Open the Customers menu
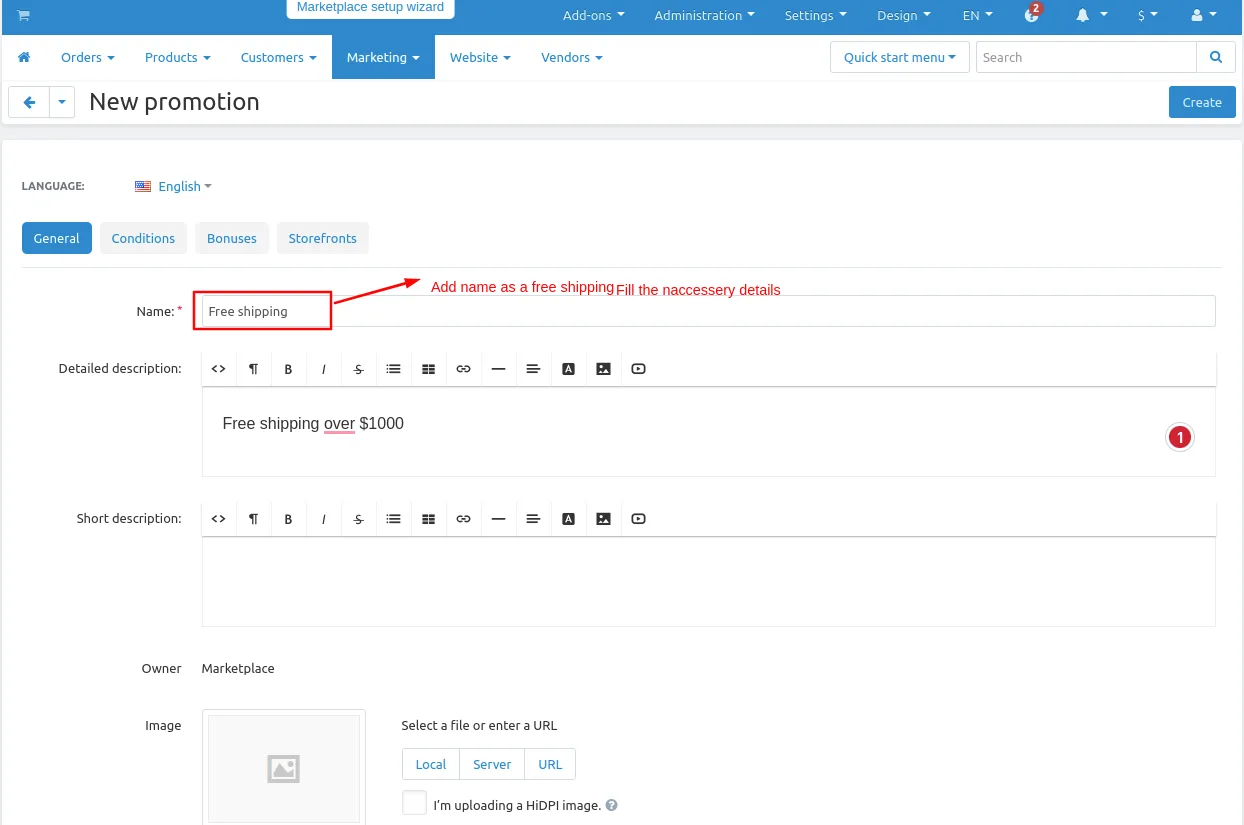This screenshot has width=1244, height=825. pos(279,57)
